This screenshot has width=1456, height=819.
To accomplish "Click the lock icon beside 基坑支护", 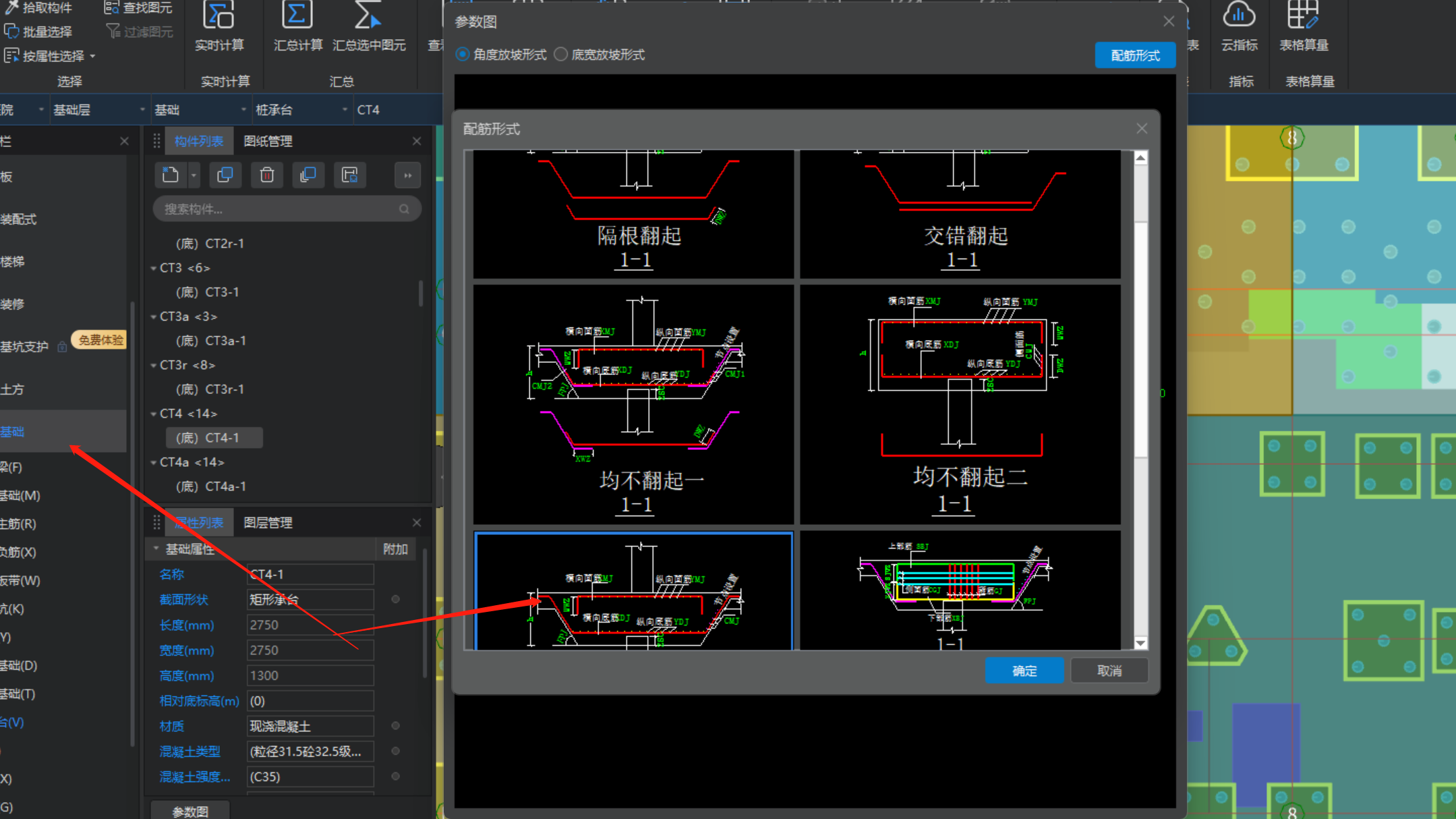I will [x=62, y=347].
